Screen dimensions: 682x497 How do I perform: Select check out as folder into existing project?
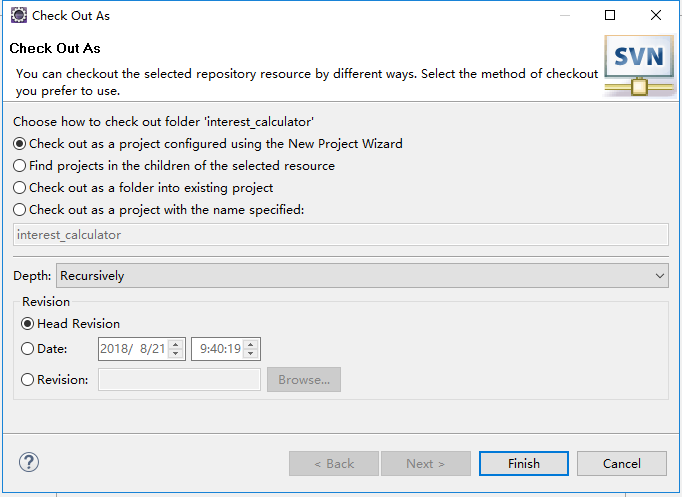(20, 188)
